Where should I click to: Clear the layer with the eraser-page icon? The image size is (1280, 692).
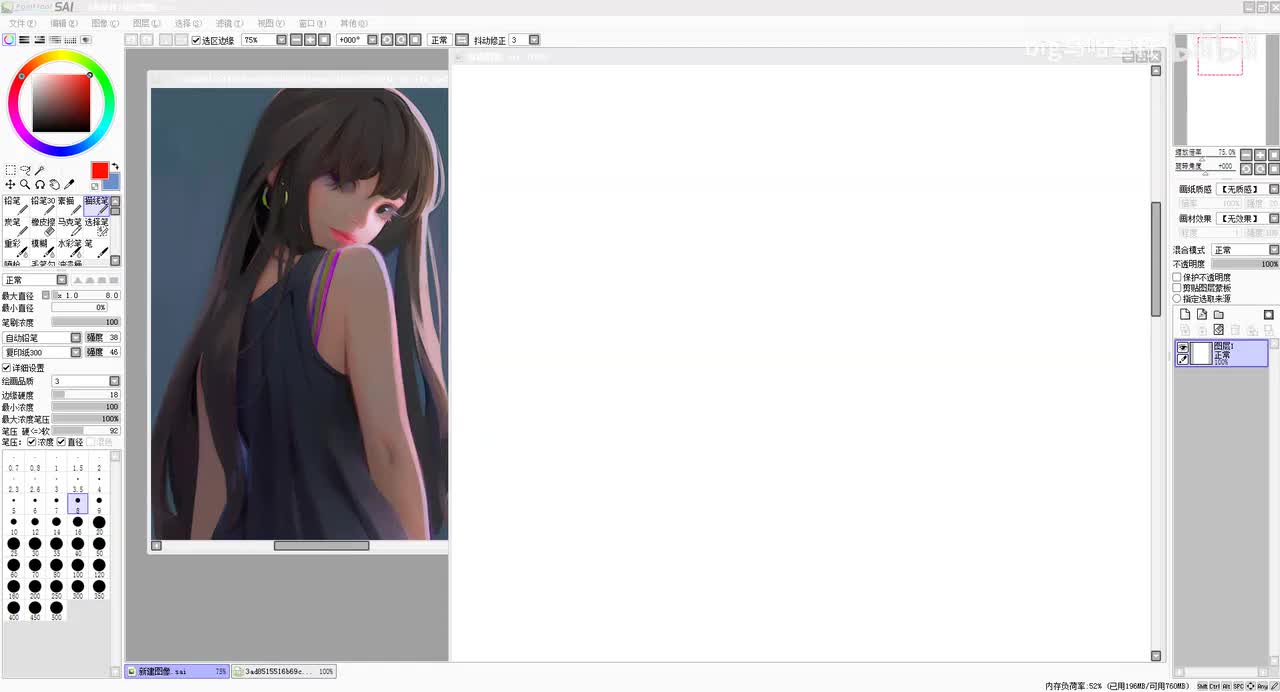point(1219,330)
